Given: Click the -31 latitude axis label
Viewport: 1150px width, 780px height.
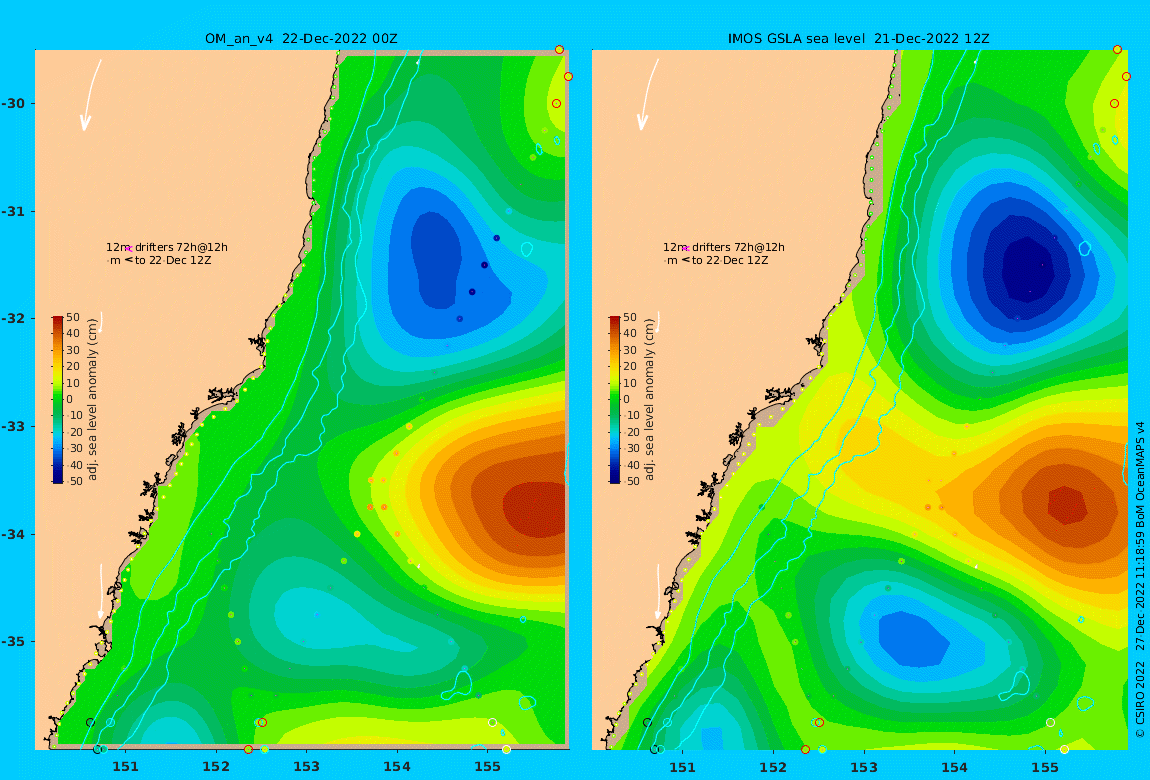Looking at the screenshot, I should point(13,212).
